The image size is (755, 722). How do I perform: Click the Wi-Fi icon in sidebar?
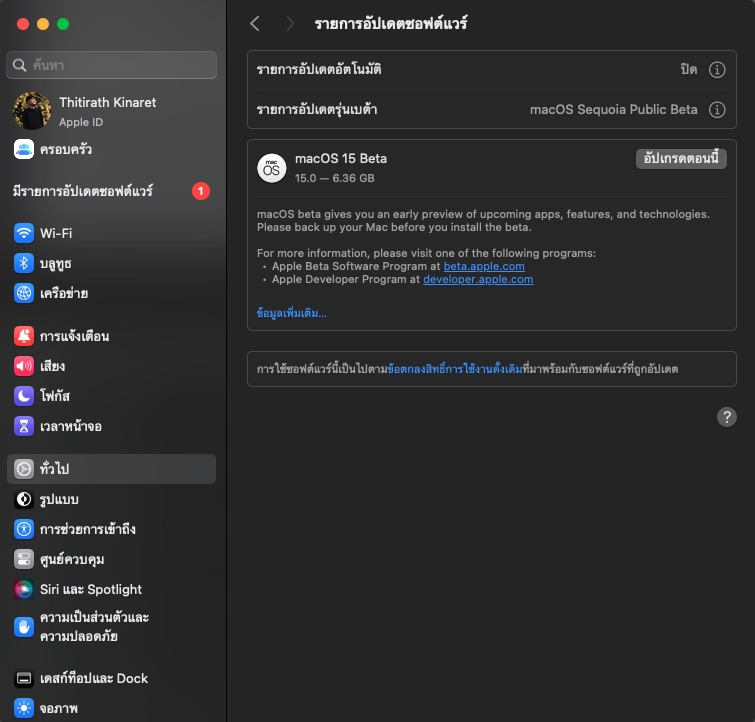24,233
